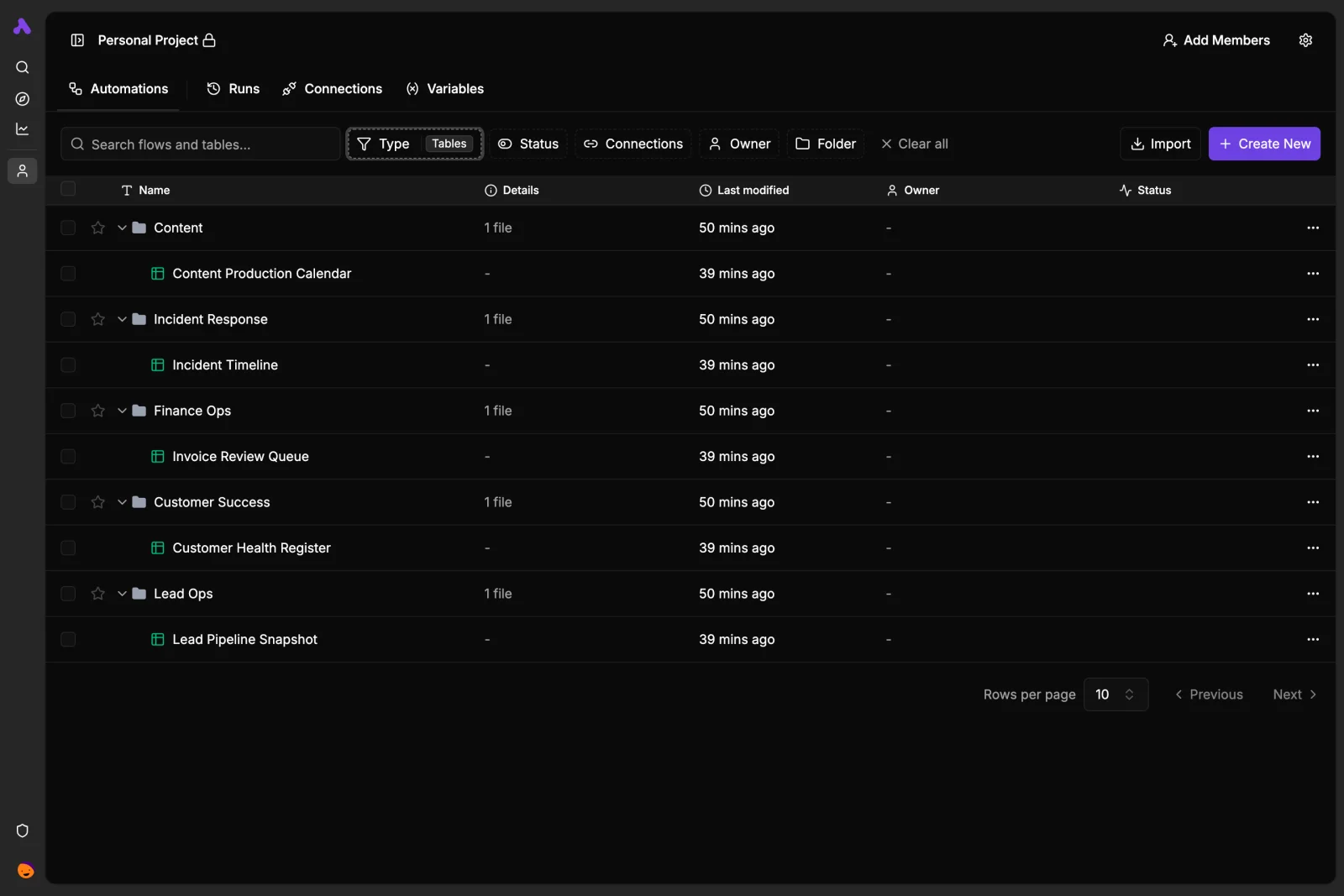This screenshot has width=1344, height=896.
Task: Open the search icon in left sidebar
Action: coord(23,67)
